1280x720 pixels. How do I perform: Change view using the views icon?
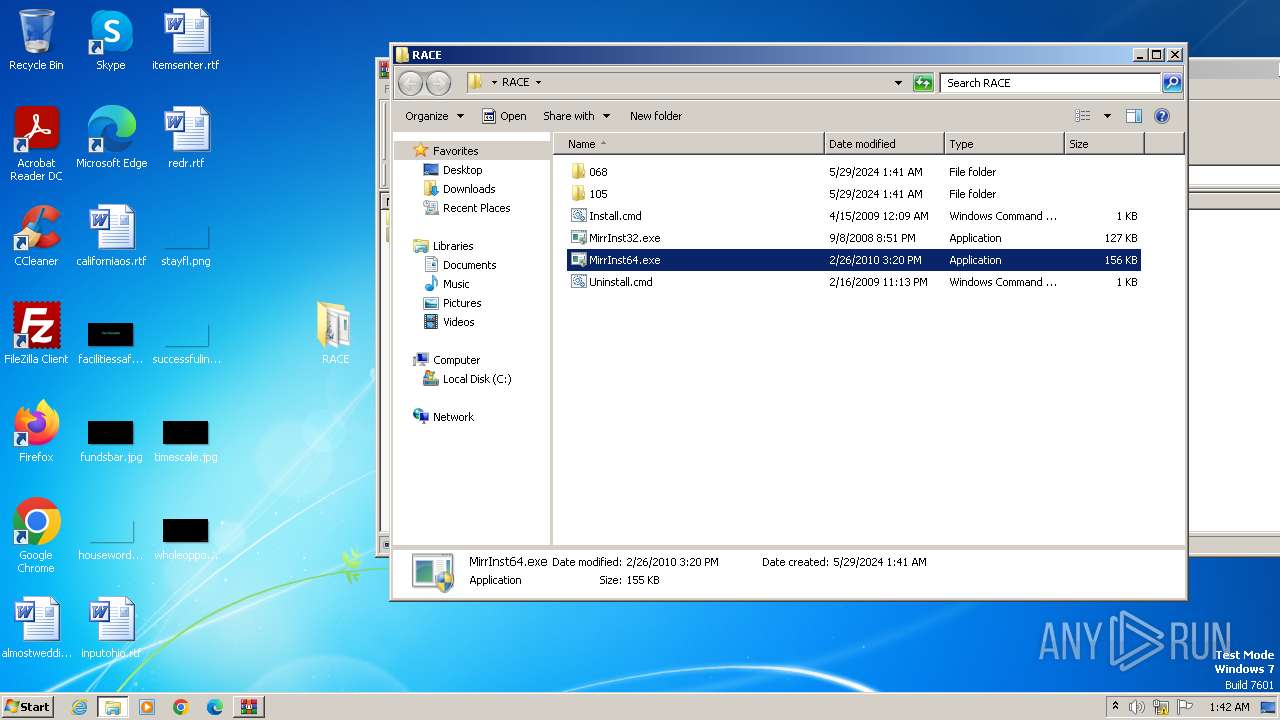[x=1083, y=116]
